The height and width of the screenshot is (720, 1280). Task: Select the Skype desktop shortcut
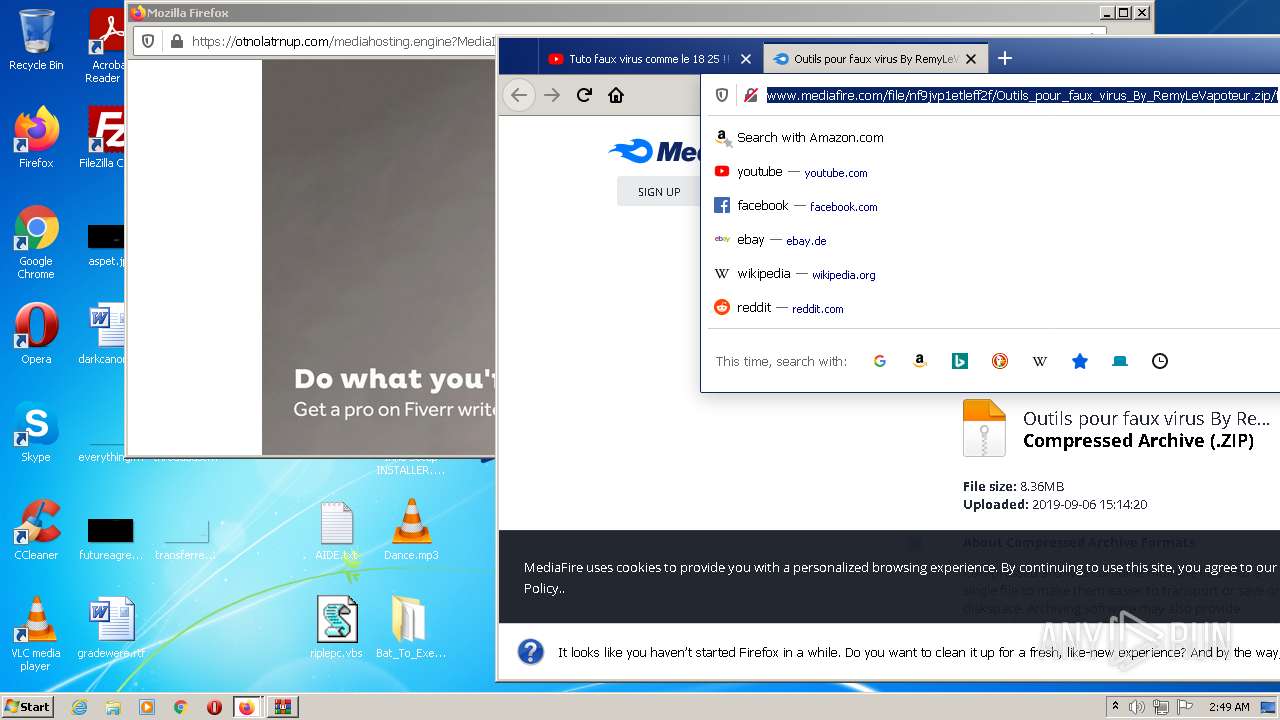click(36, 432)
